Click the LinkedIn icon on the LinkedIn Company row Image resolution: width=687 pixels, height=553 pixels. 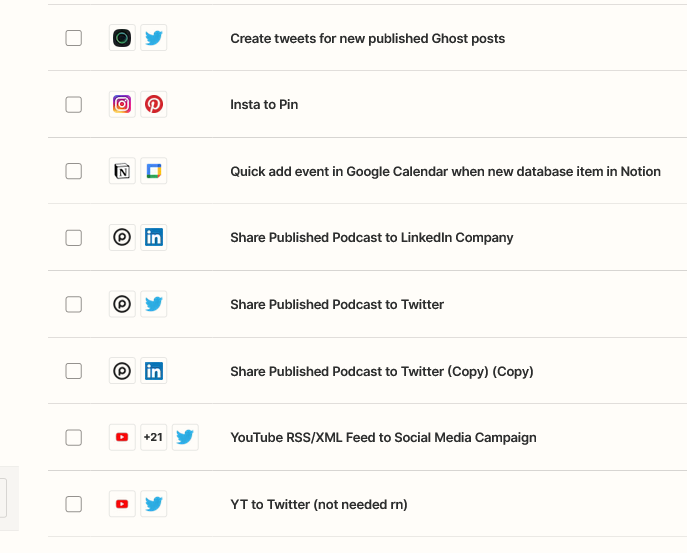pos(153,237)
